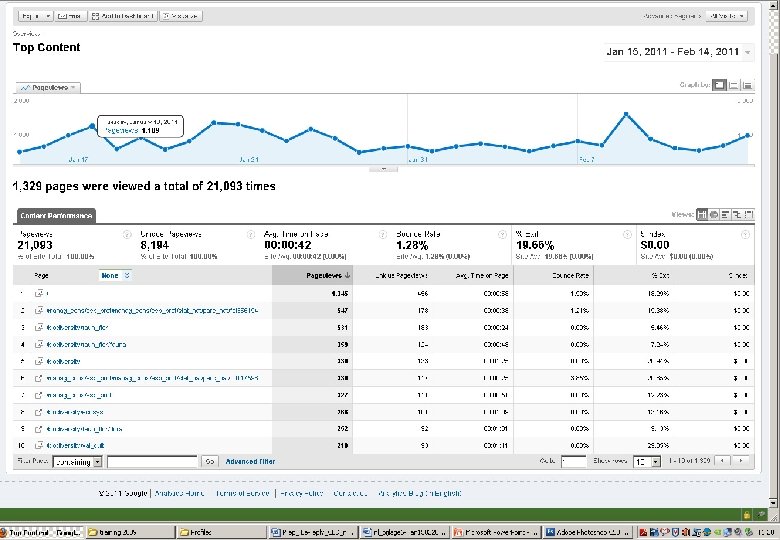Open the Pageviews graph metric dropdown

click(x=48, y=88)
